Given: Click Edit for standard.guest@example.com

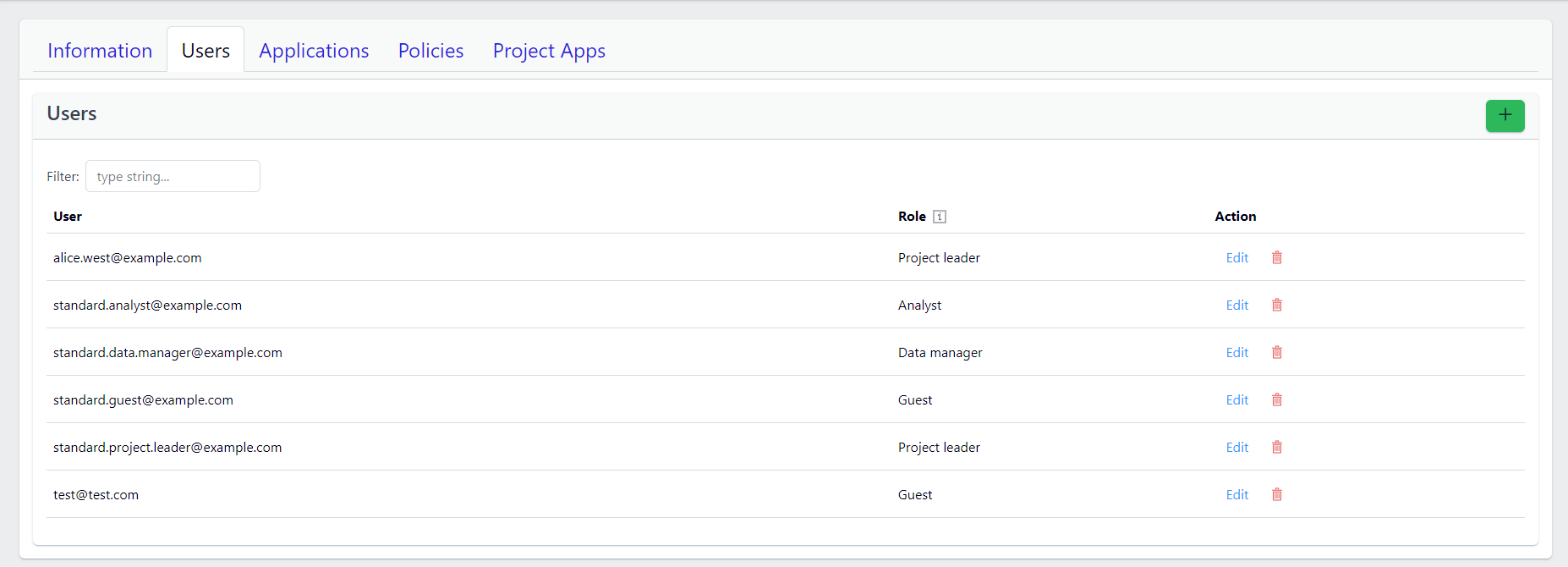Looking at the screenshot, I should tap(1236, 399).
